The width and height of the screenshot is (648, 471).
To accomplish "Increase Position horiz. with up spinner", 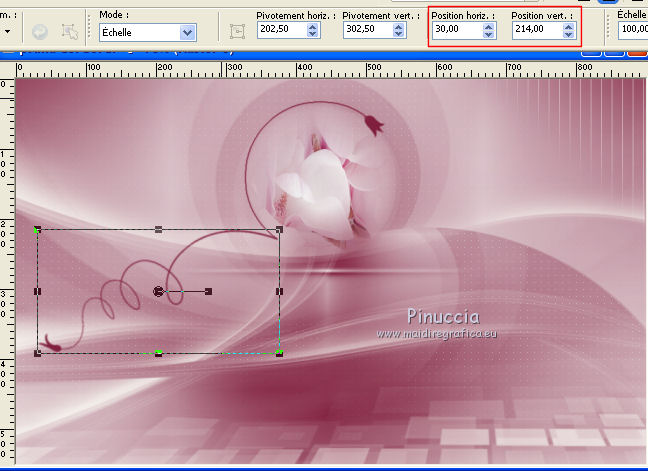I will pos(488,26).
